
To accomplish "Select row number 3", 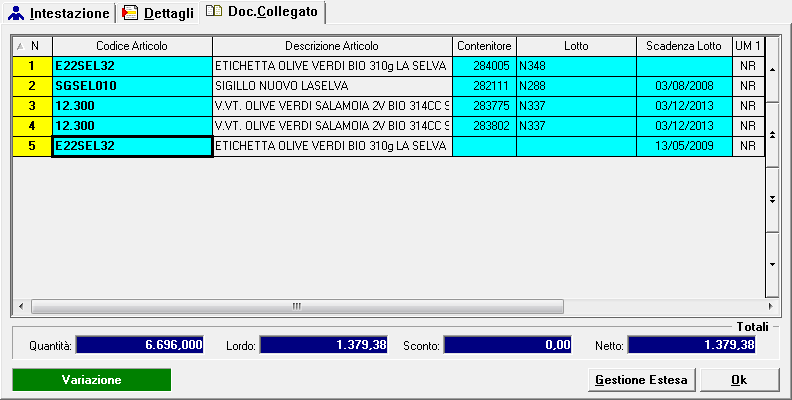I will point(32,106).
